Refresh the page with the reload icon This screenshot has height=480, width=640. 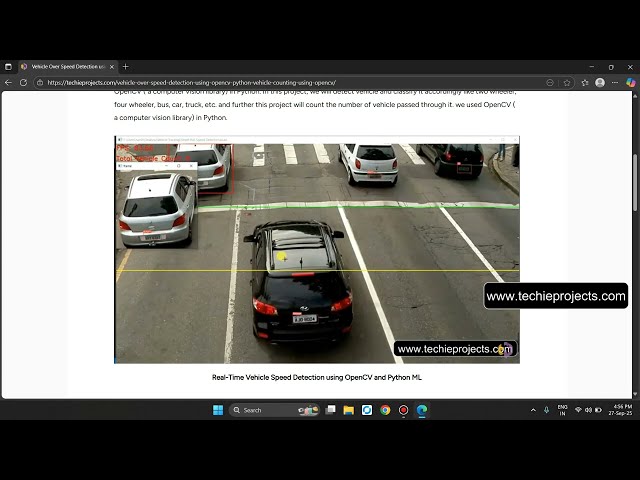tap(23, 82)
